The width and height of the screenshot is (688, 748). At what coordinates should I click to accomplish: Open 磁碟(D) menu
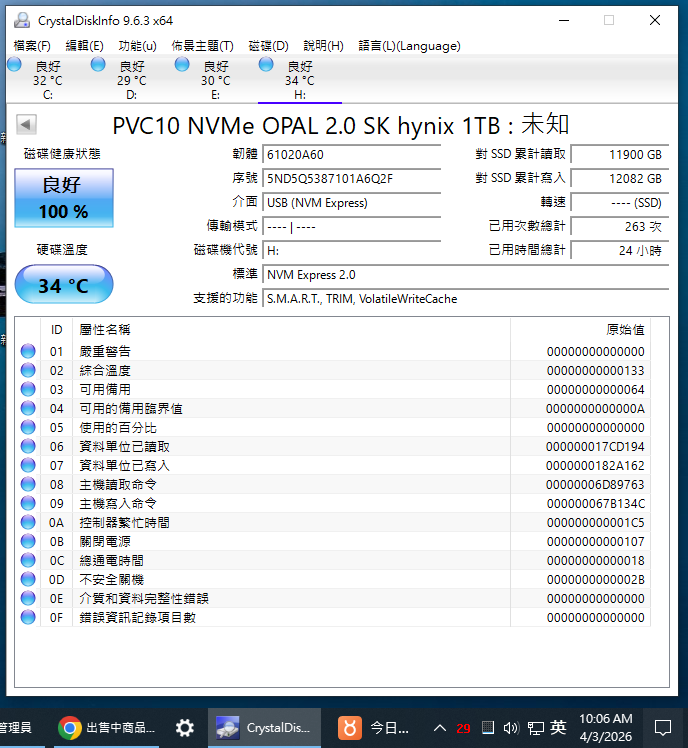[269, 46]
